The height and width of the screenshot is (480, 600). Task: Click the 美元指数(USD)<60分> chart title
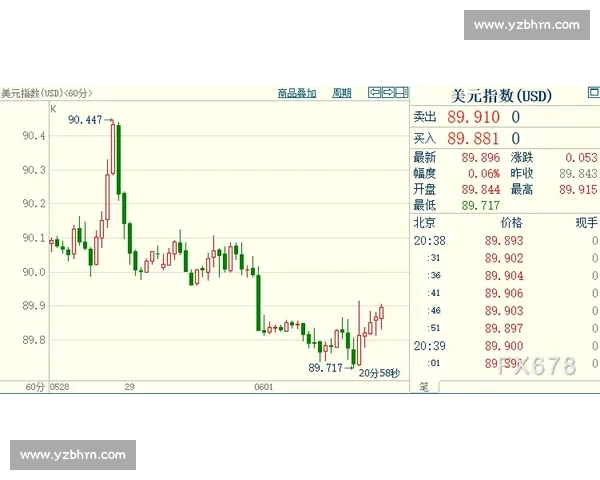tap(46, 93)
